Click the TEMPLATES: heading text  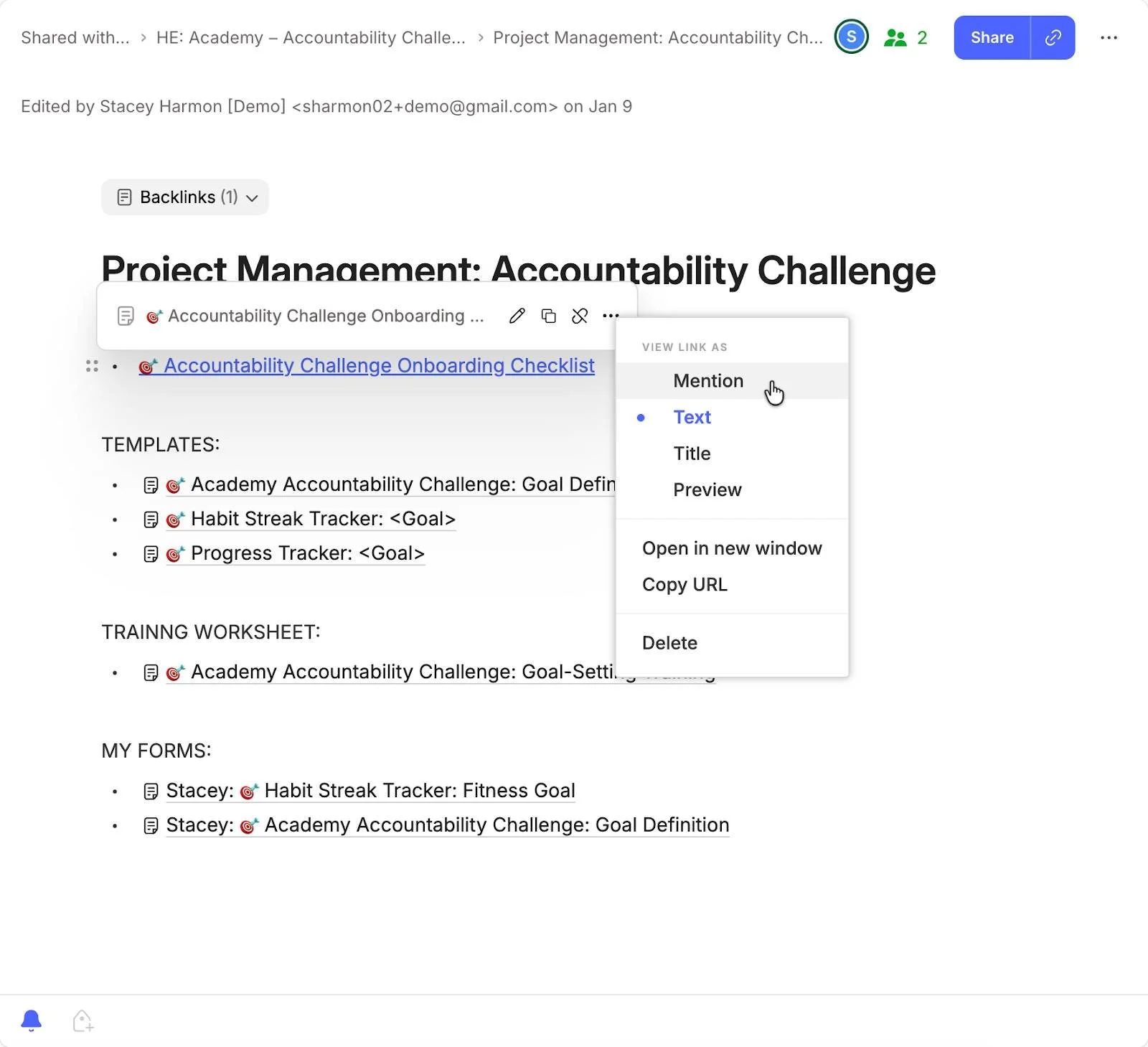pyautogui.click(x=161, y=445)
